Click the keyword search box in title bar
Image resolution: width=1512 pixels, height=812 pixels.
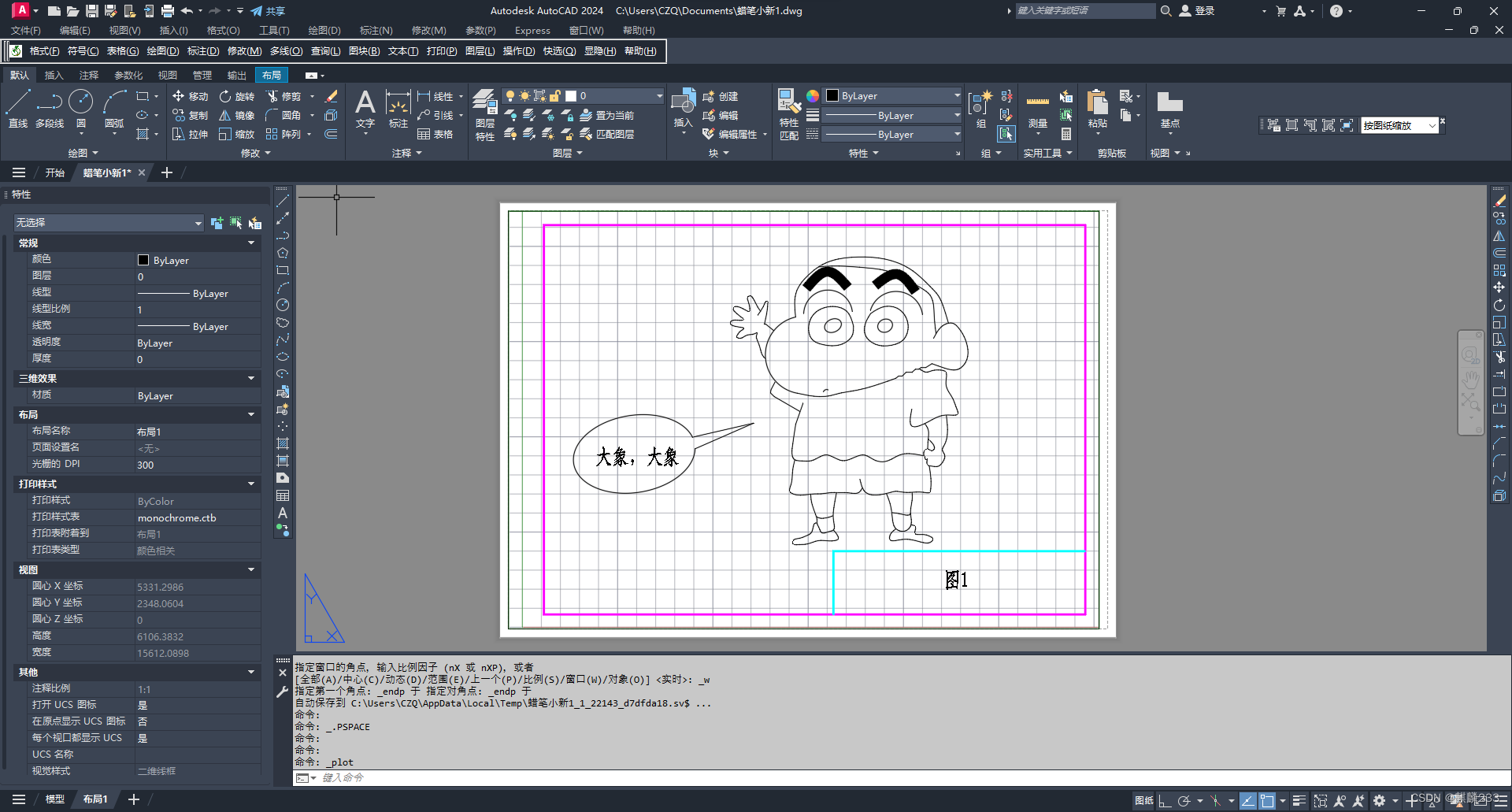click(x=1085, y=11)
